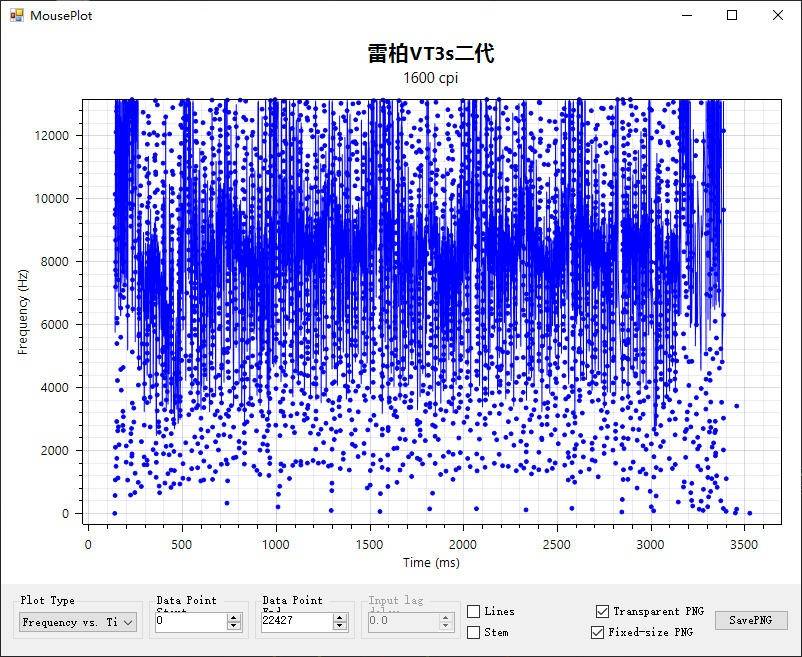The width and height of the screenshot is (802, 657).
Task: Click the MousePlot window title text
Action: tap(61, 15)
